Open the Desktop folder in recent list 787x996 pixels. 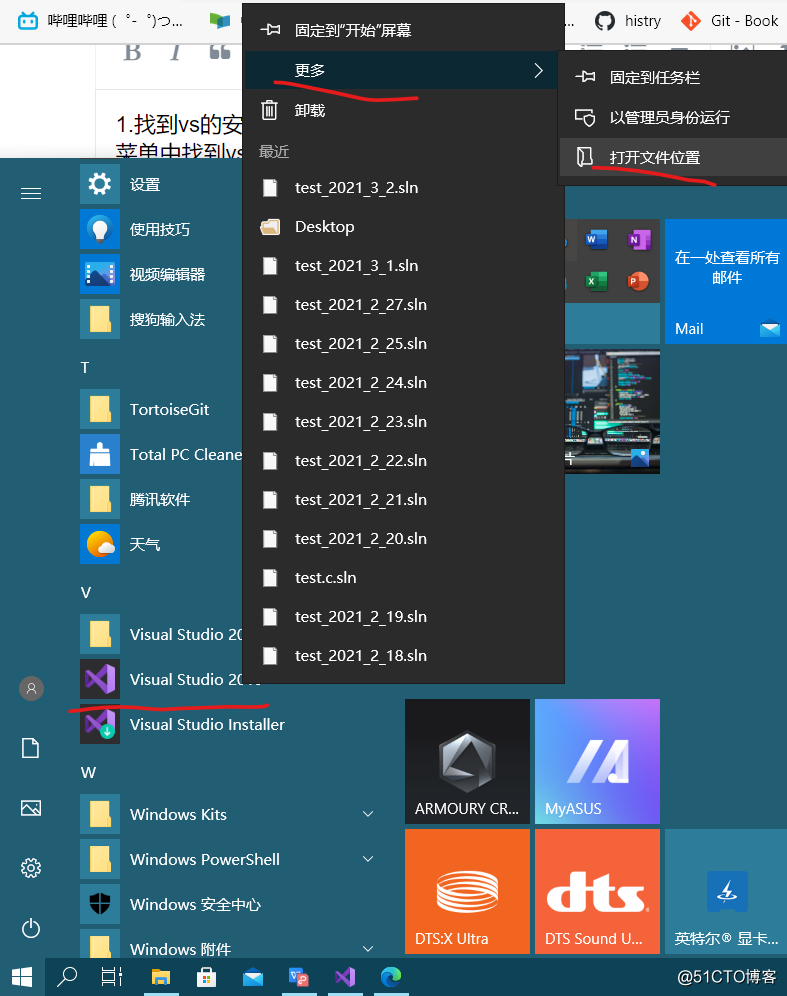coord(403,226)
